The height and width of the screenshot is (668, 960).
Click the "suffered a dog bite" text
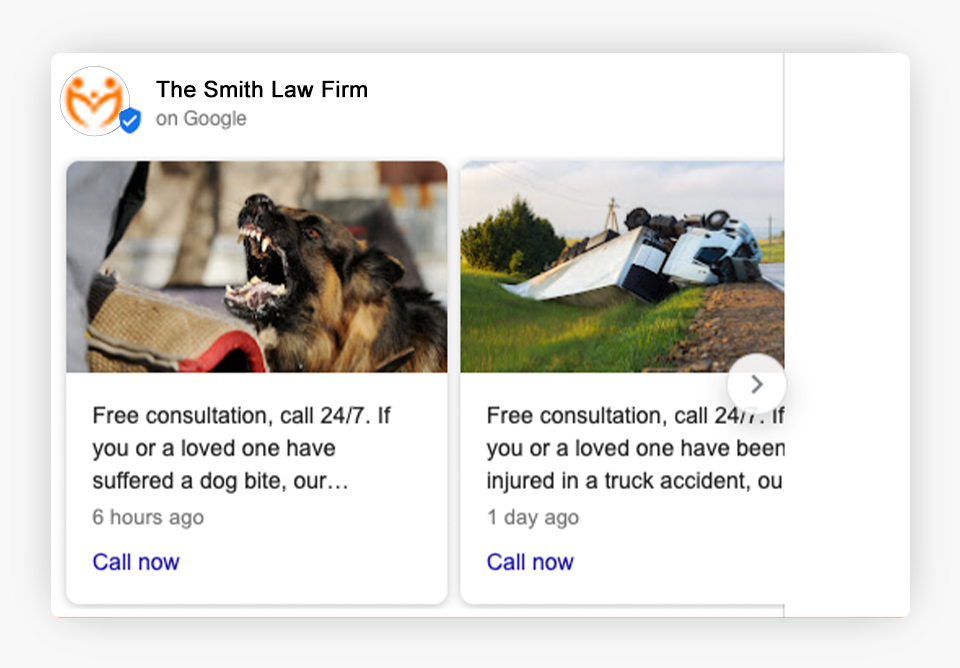coord(208,481)
